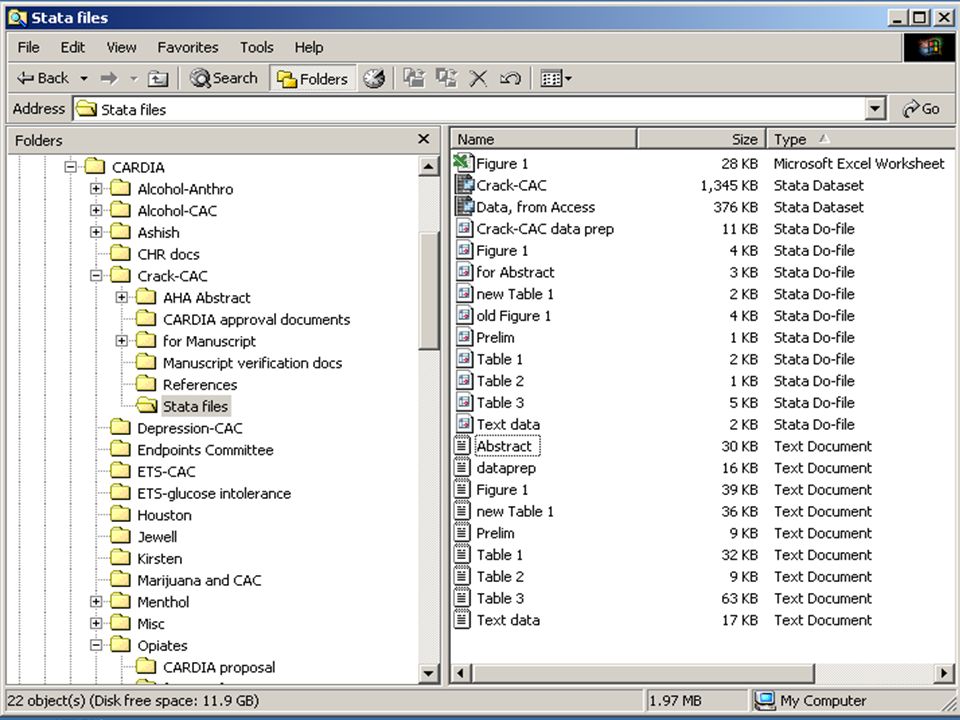Click the Move To toolbar icon

pos(414,78)
